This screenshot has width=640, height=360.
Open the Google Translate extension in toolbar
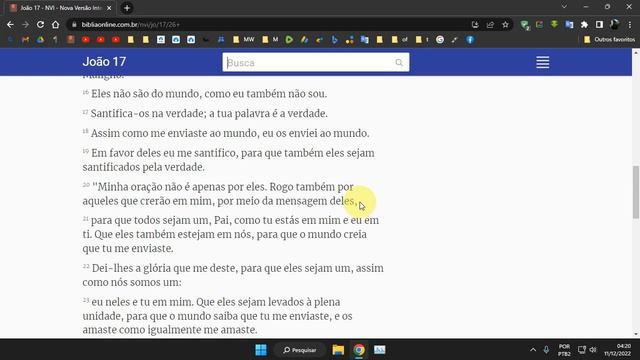pos(569,24)
